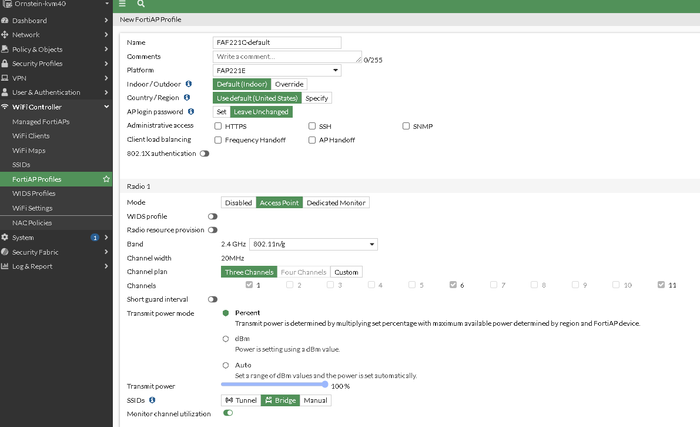Click Set for AP login password
The height and width of the screenshot is (427, 700).
(221, 112)
